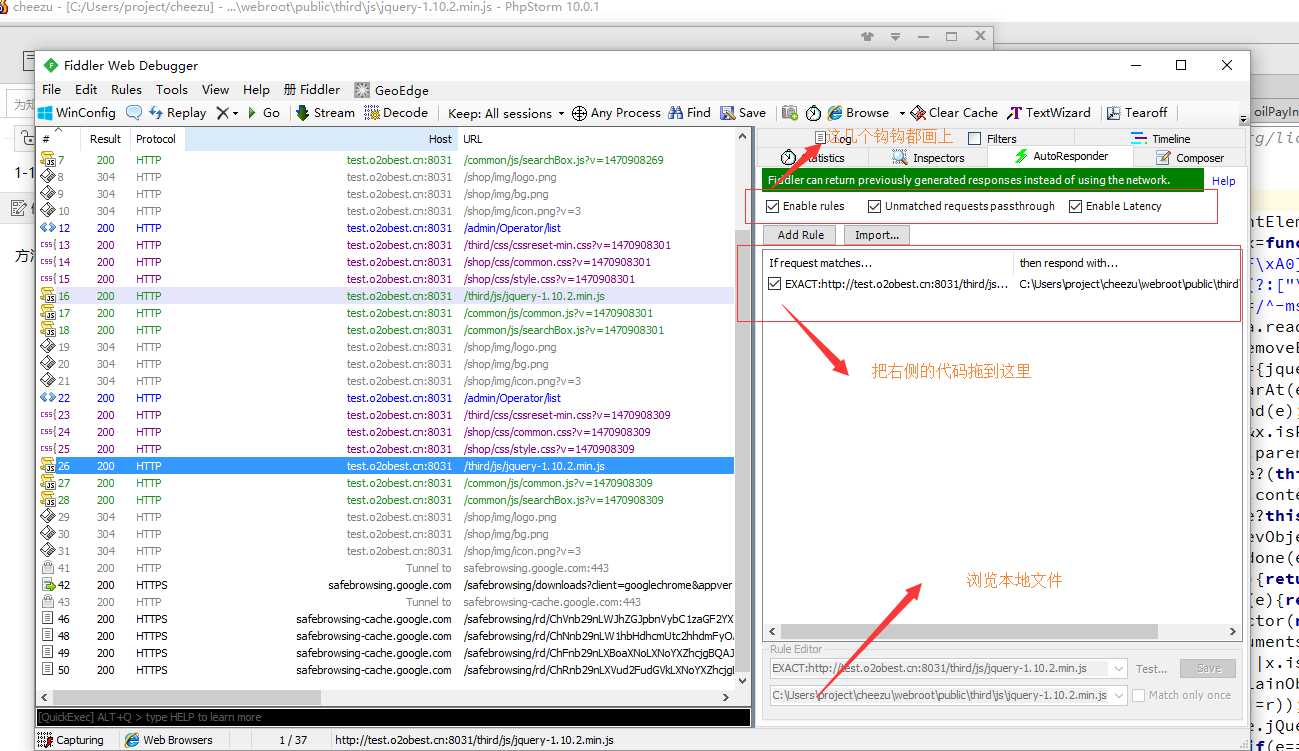Click the Add Rule button
This screenshot has height=751, width=1299.
[801, 235]
